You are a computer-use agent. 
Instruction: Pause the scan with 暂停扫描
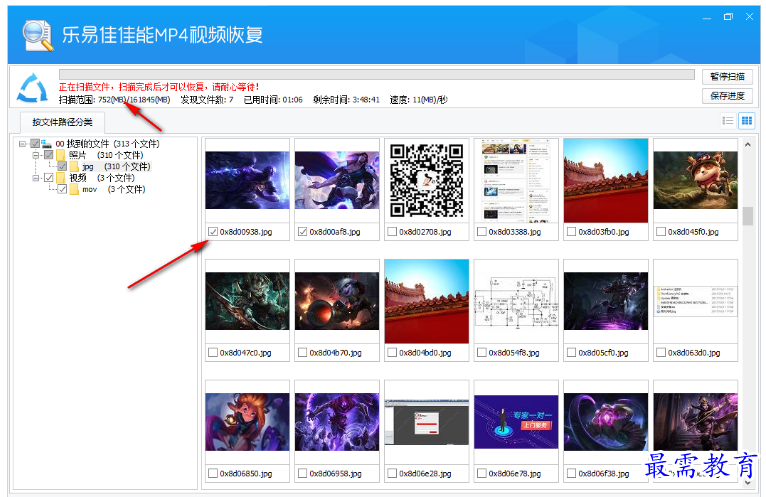point(727,77)
